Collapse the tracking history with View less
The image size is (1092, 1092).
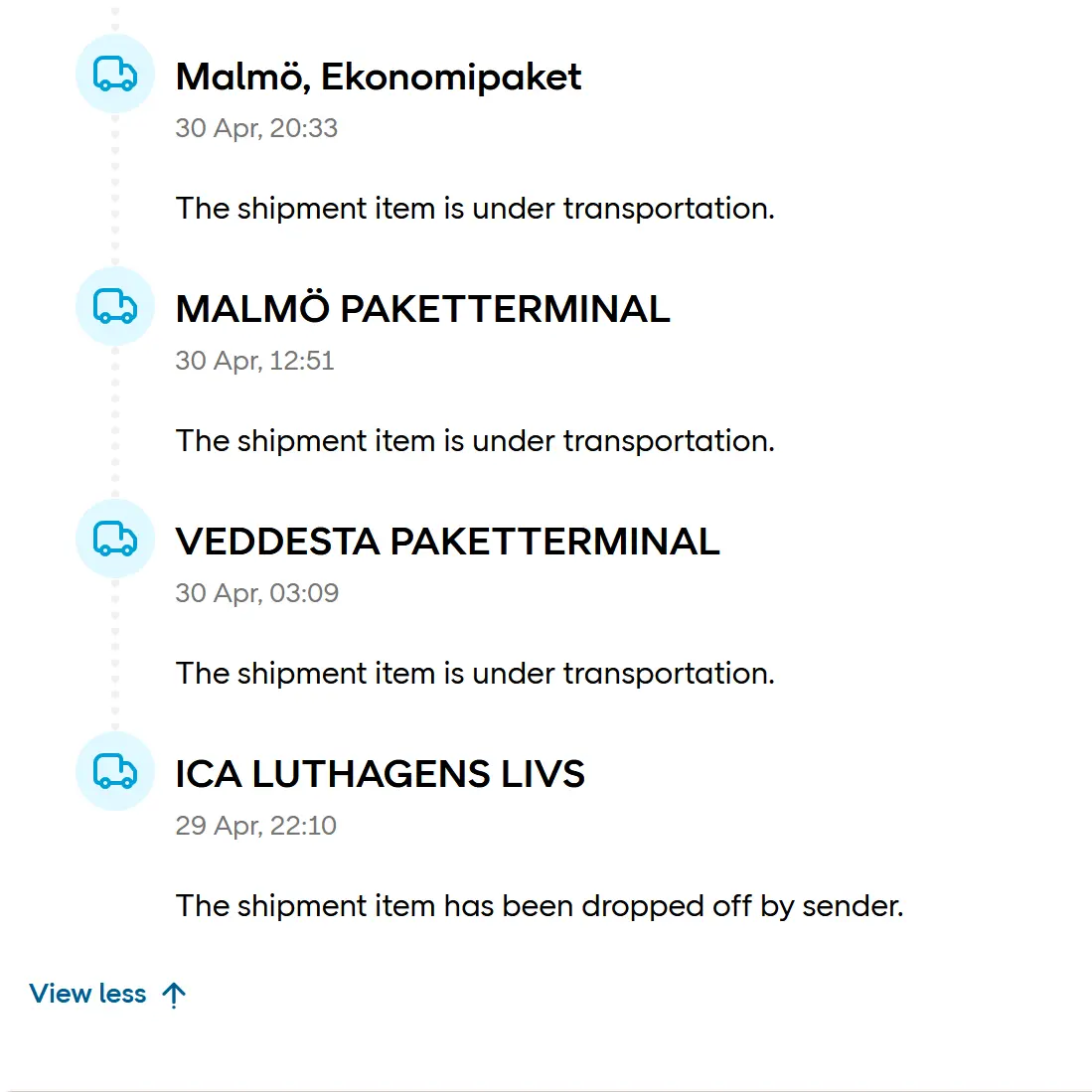(x=88, y=994)
